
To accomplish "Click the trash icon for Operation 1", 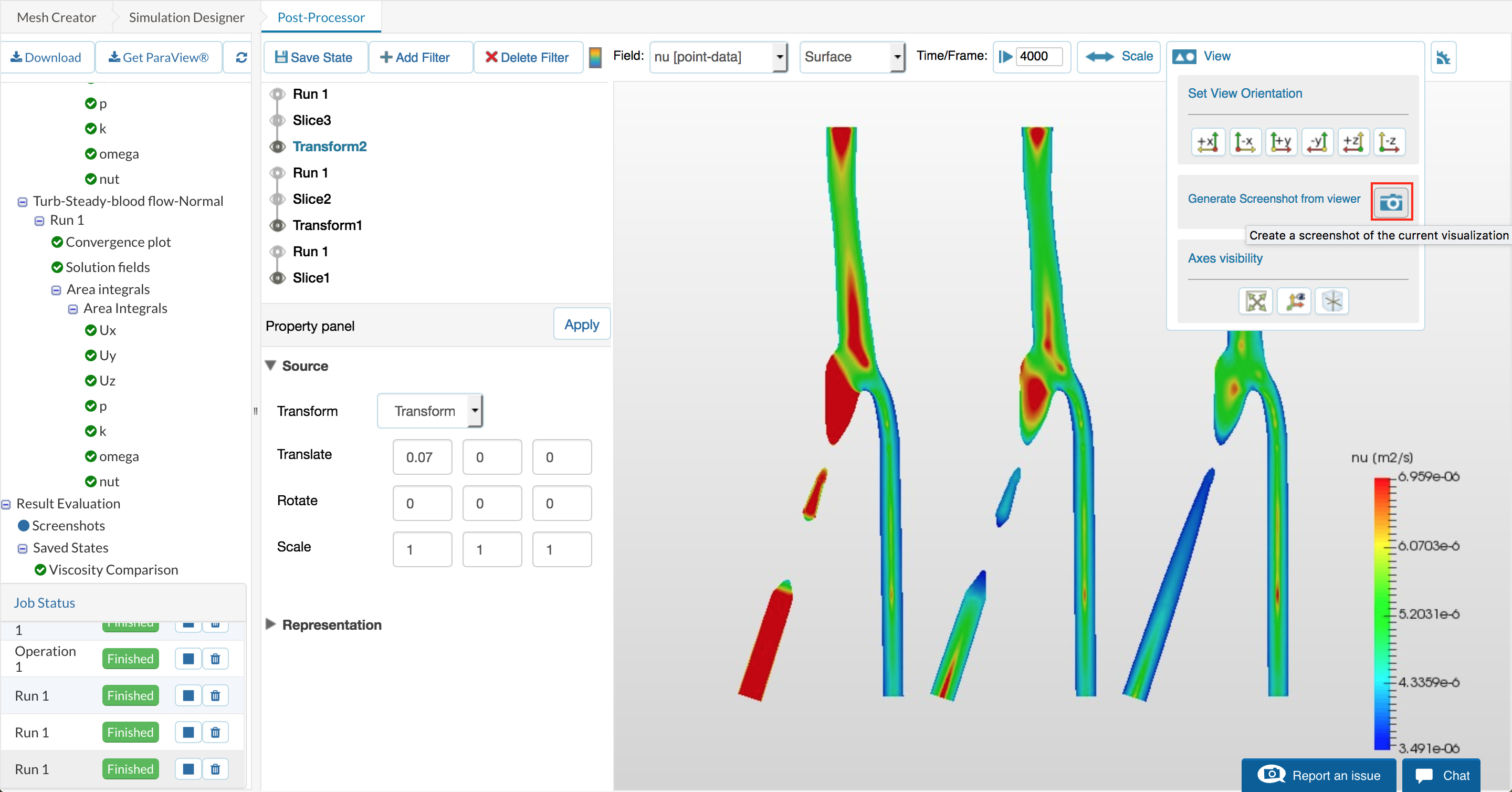I will point(215,659).
